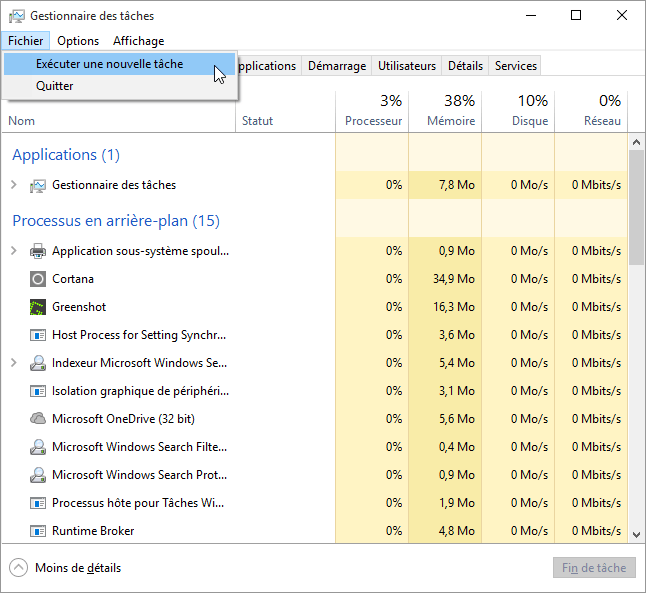Click the Microsoft Windows Search Prot icon
This screenshot has height=593, width=646.
[38, 475]
